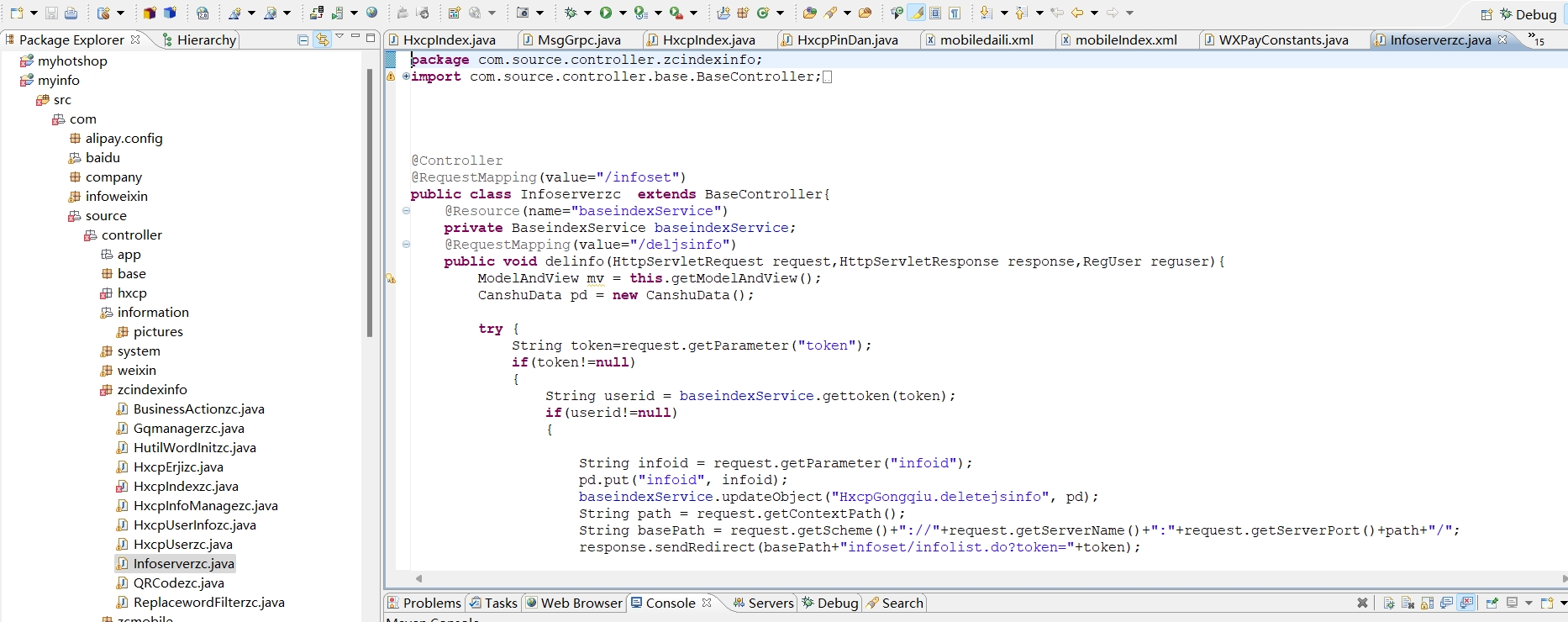Click the green Run icon
Viewport: 1568px width, 622px height.
605,13
